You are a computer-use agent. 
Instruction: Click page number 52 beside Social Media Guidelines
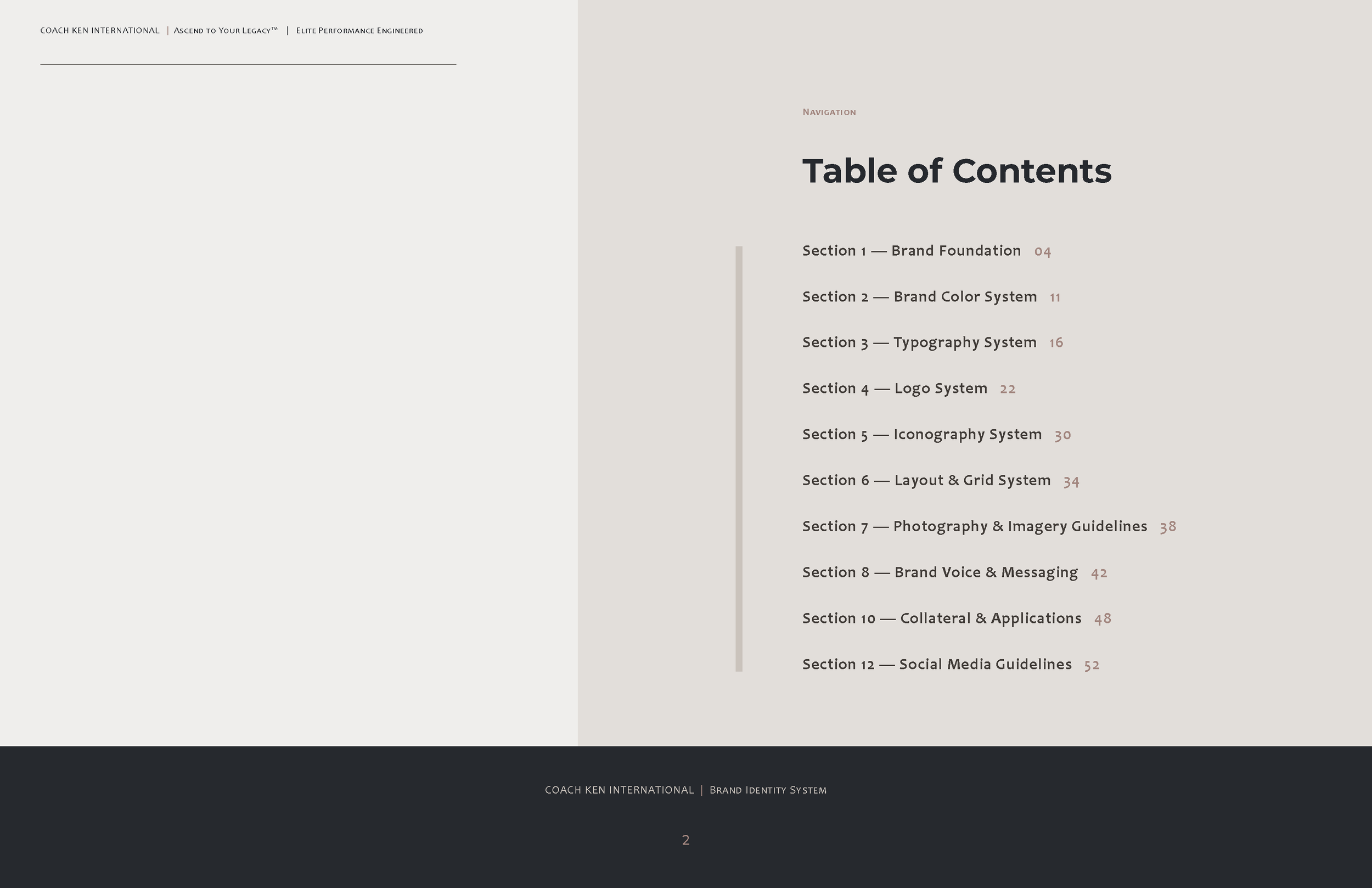1092,665
